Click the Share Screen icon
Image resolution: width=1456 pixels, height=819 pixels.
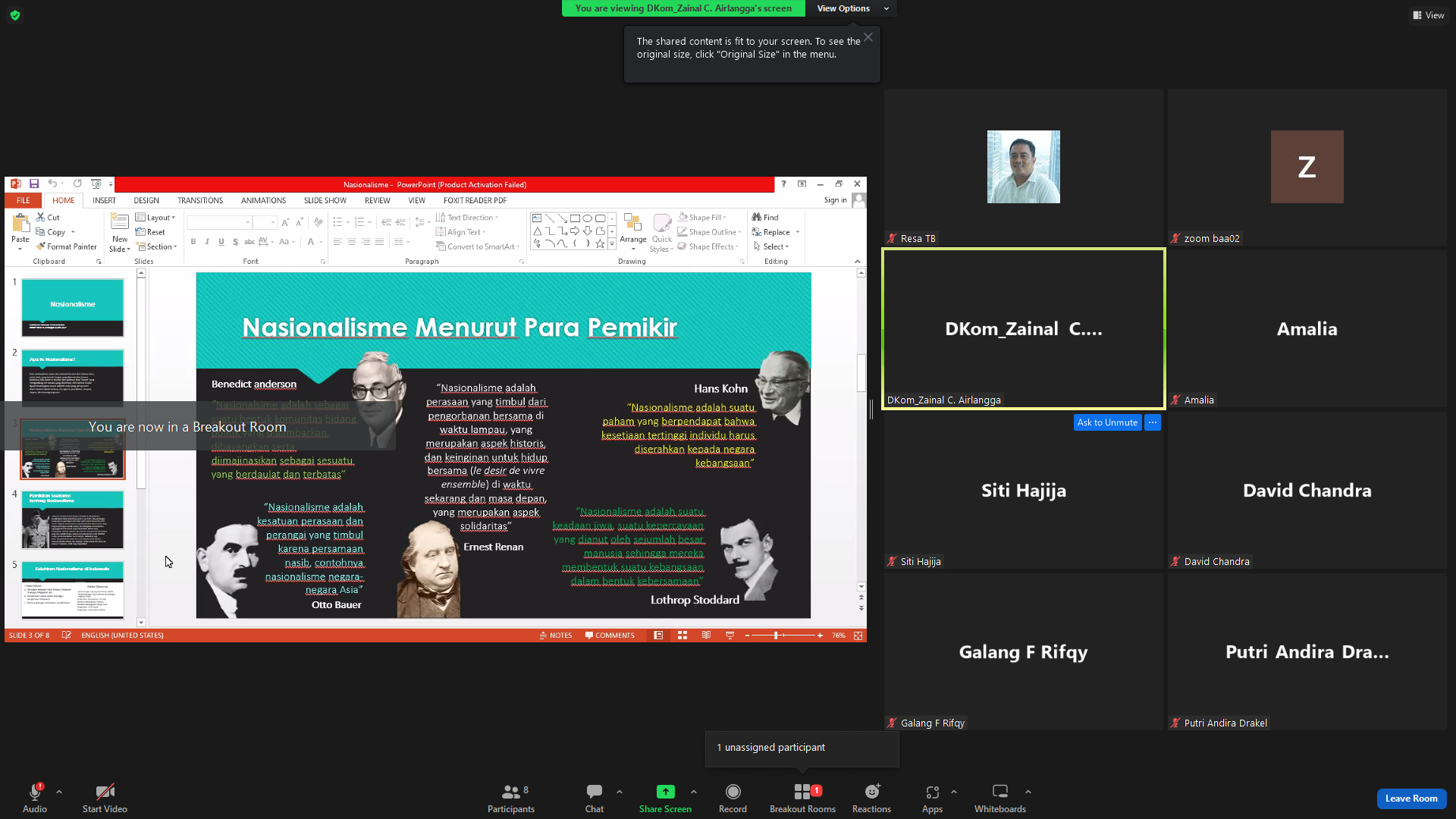665,792
